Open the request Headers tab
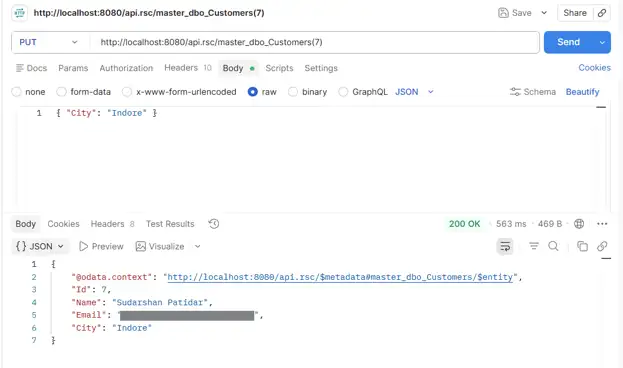 coord(188,68)
